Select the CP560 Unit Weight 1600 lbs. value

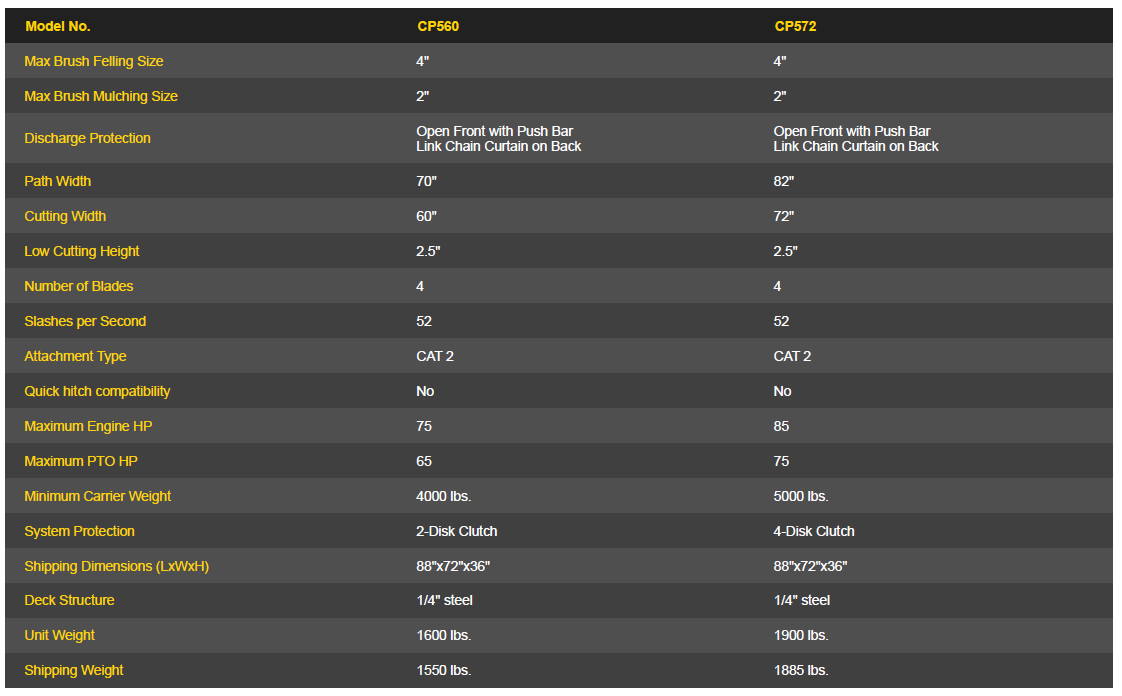pyautogui.click(x=444, y=635)
